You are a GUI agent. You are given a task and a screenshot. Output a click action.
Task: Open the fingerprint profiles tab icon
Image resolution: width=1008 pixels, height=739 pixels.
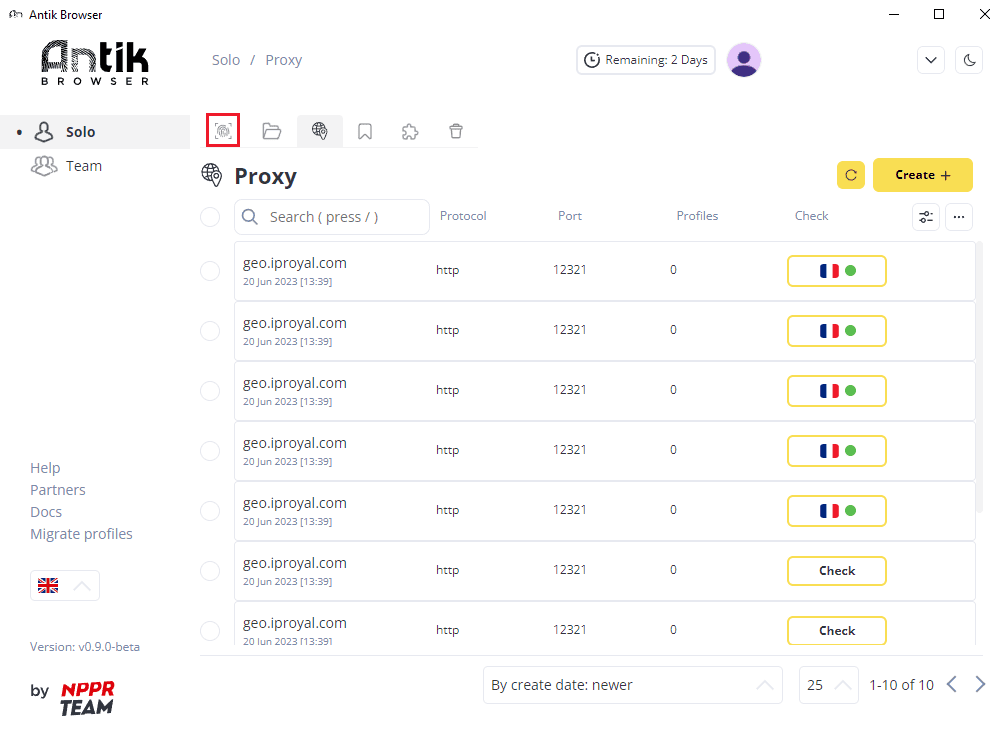coord(223,130)
